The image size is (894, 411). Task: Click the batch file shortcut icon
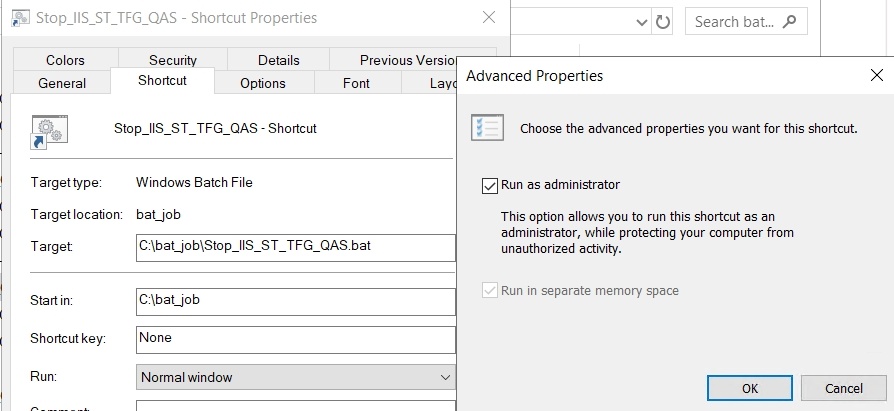click(50, 132)
